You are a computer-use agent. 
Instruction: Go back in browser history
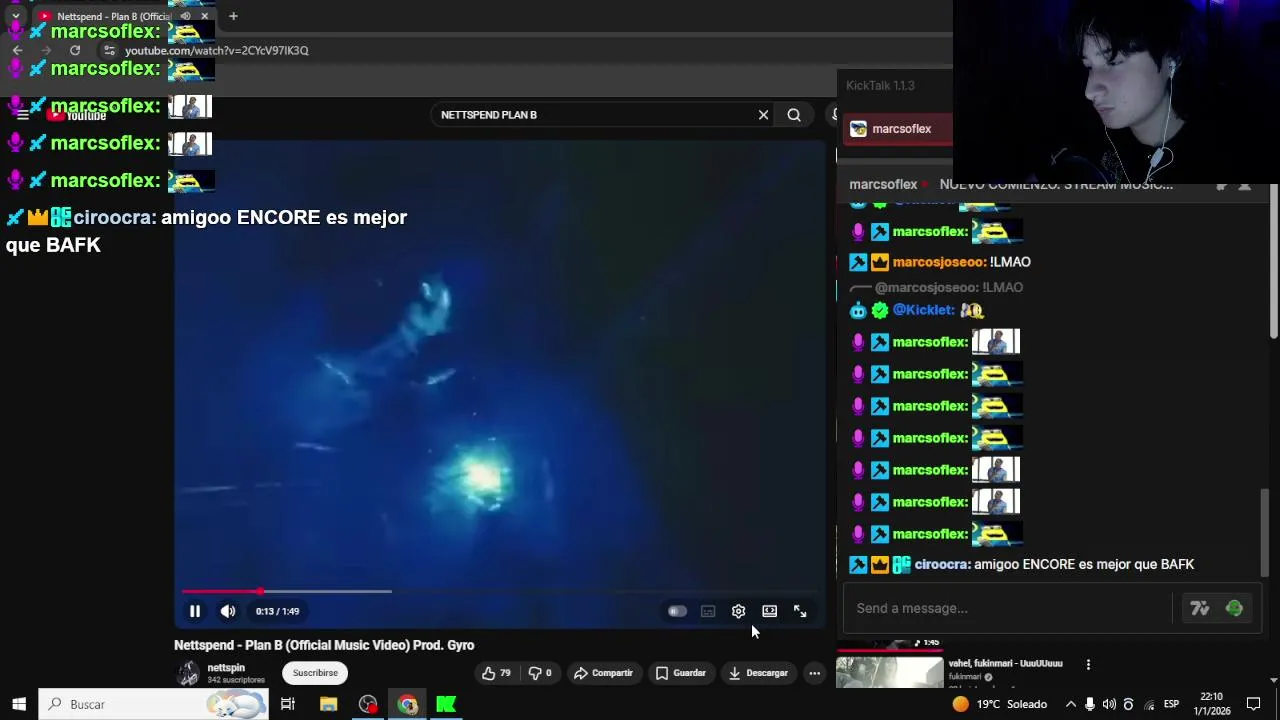pos(17,50)
